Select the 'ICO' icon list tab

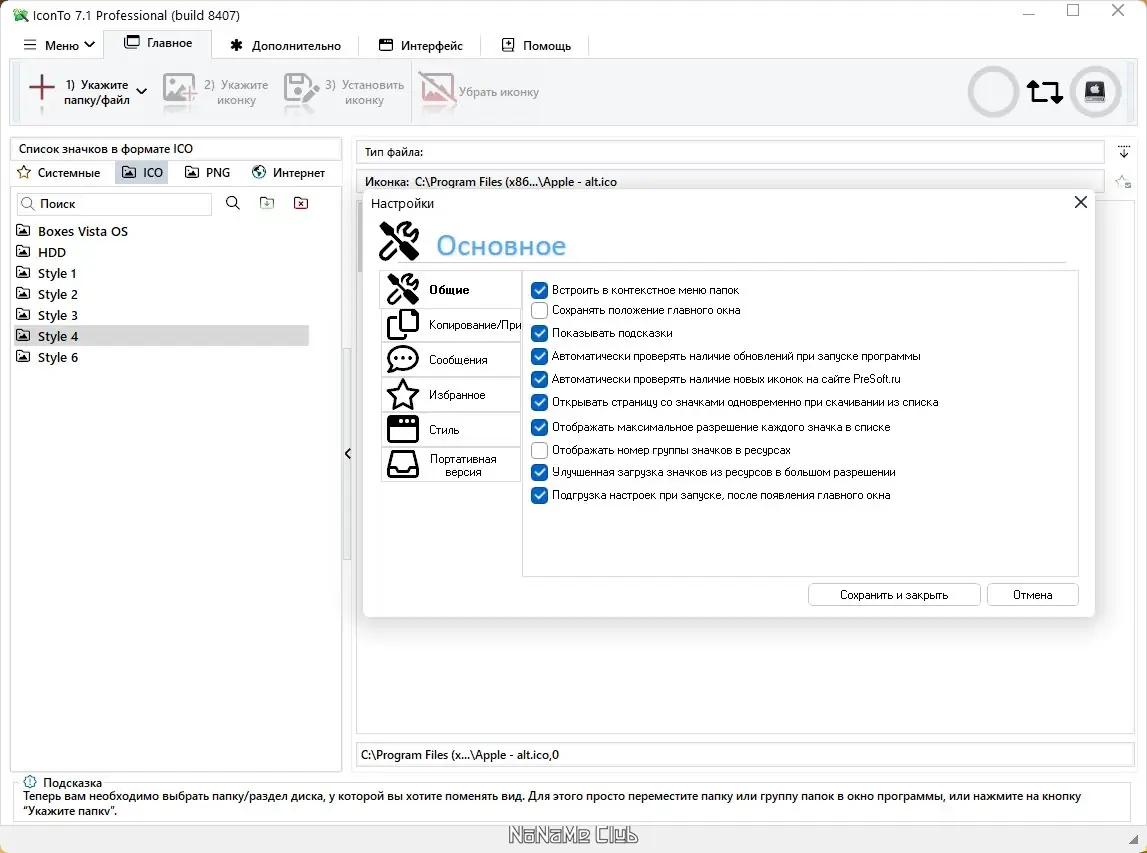point(142,173)
